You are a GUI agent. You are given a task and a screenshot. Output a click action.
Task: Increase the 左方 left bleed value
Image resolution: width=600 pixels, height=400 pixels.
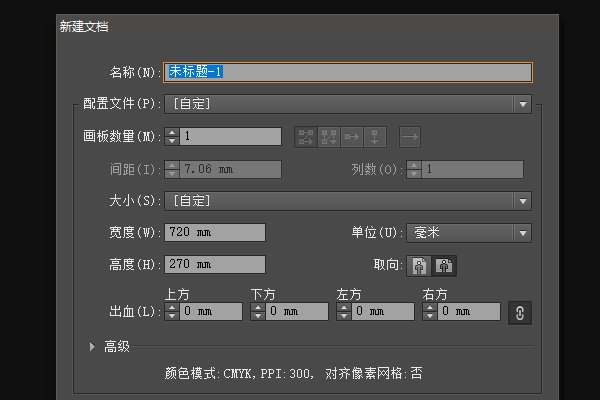click(x=344, y=307)
